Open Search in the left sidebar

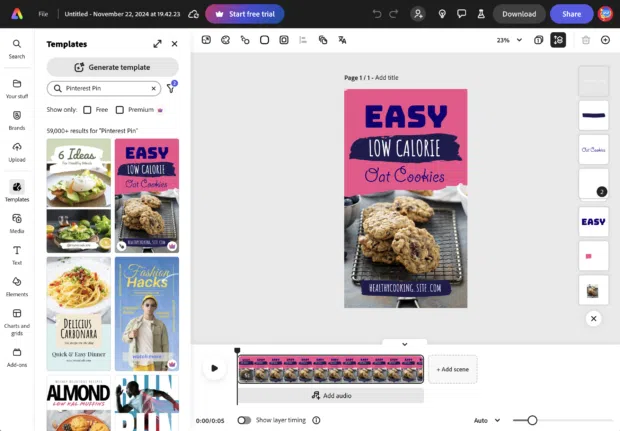pos(17,49)
